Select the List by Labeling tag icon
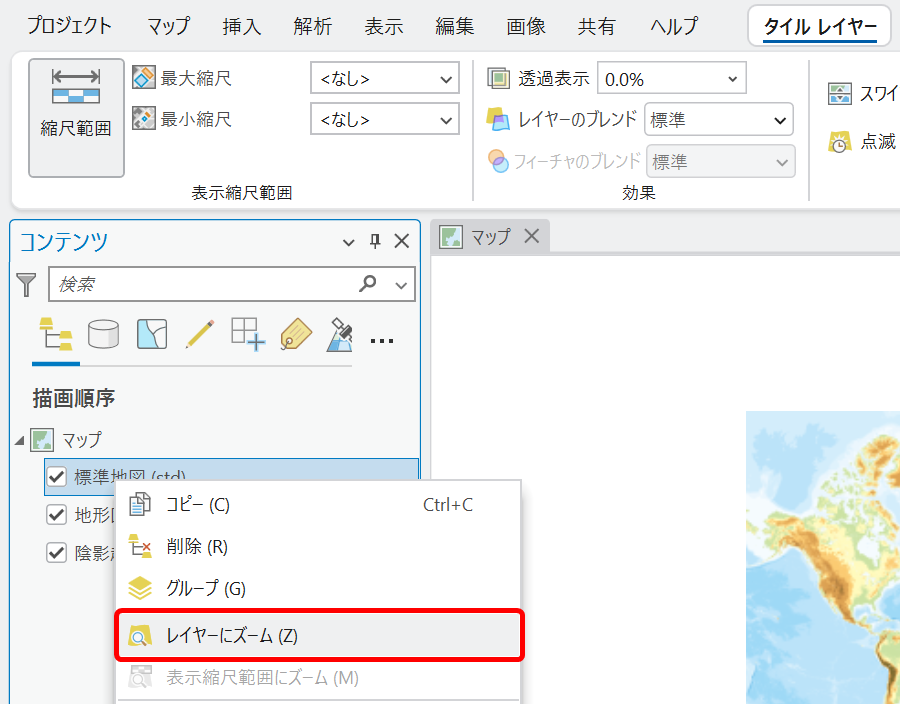 [296, 334]
